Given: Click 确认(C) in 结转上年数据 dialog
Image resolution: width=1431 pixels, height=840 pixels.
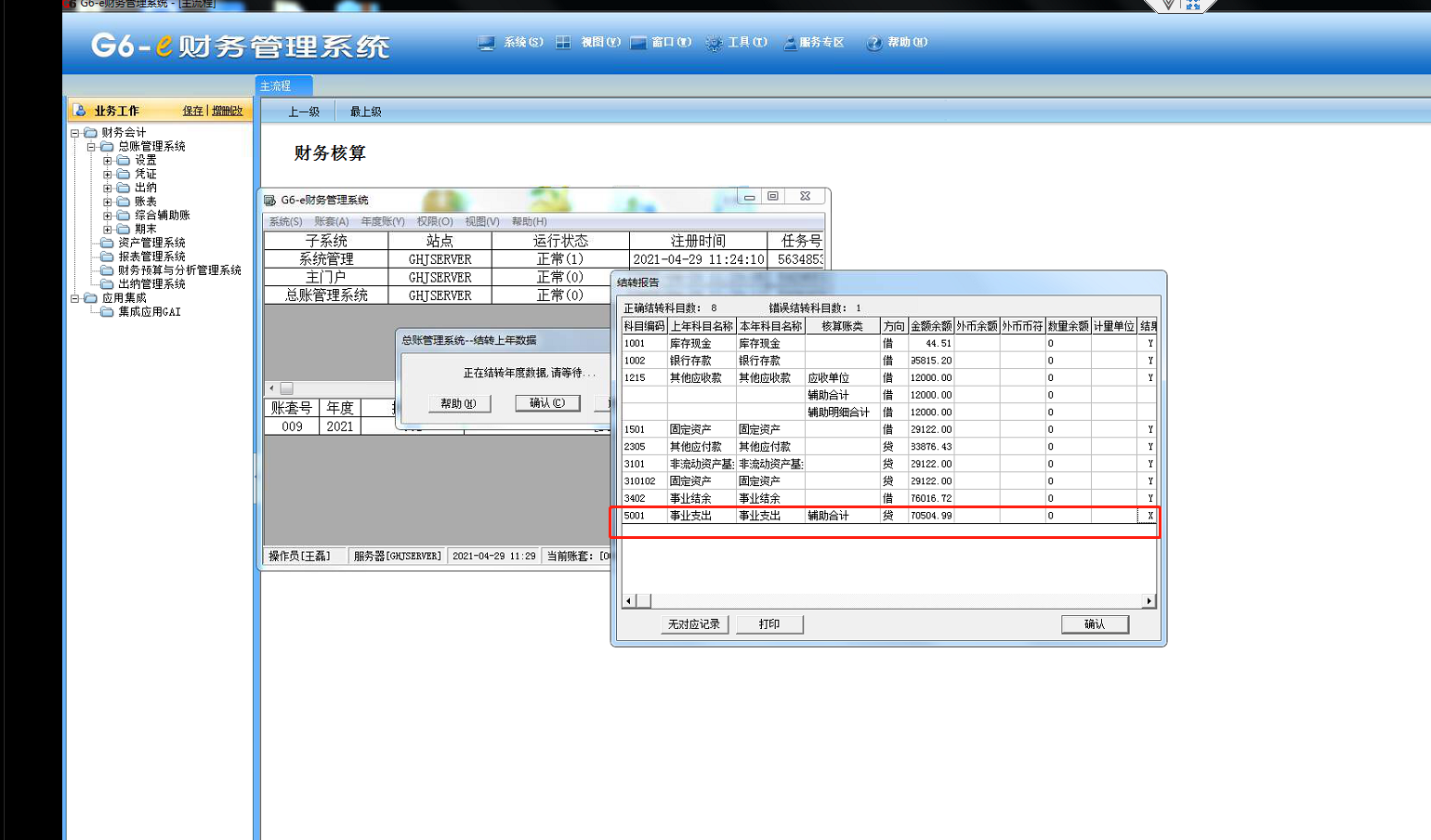Looking at the screenshot, I should [547, 403].
